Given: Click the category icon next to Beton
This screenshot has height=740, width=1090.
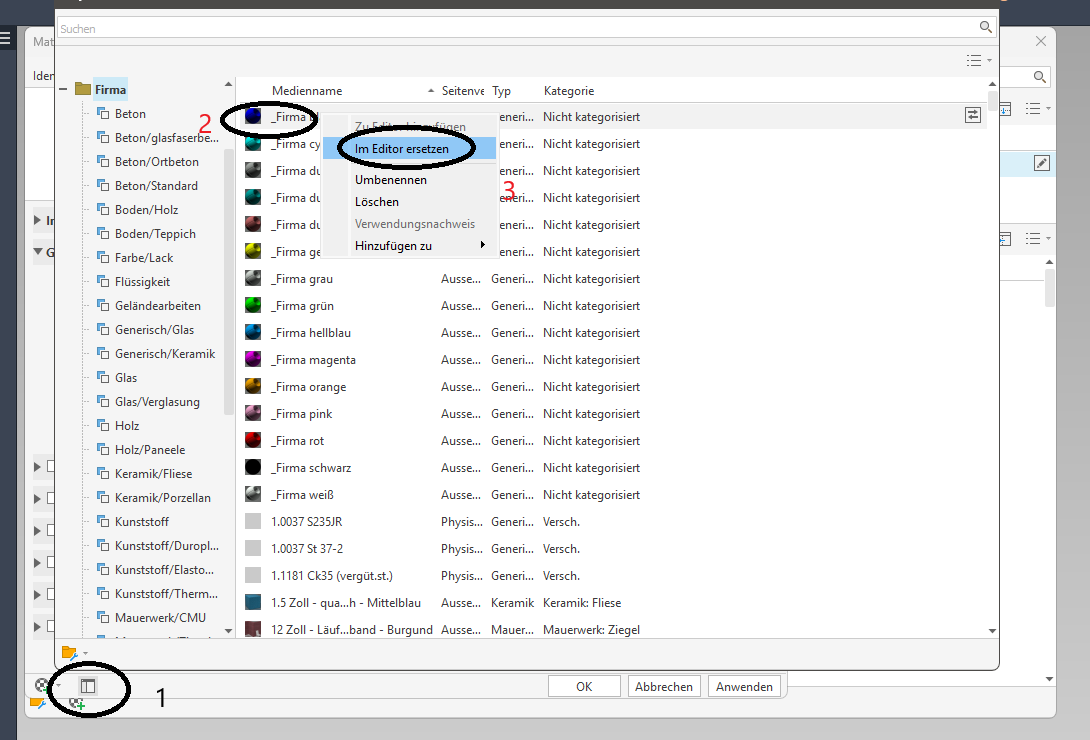Looking at the screenshot, I should coord(103,113).
